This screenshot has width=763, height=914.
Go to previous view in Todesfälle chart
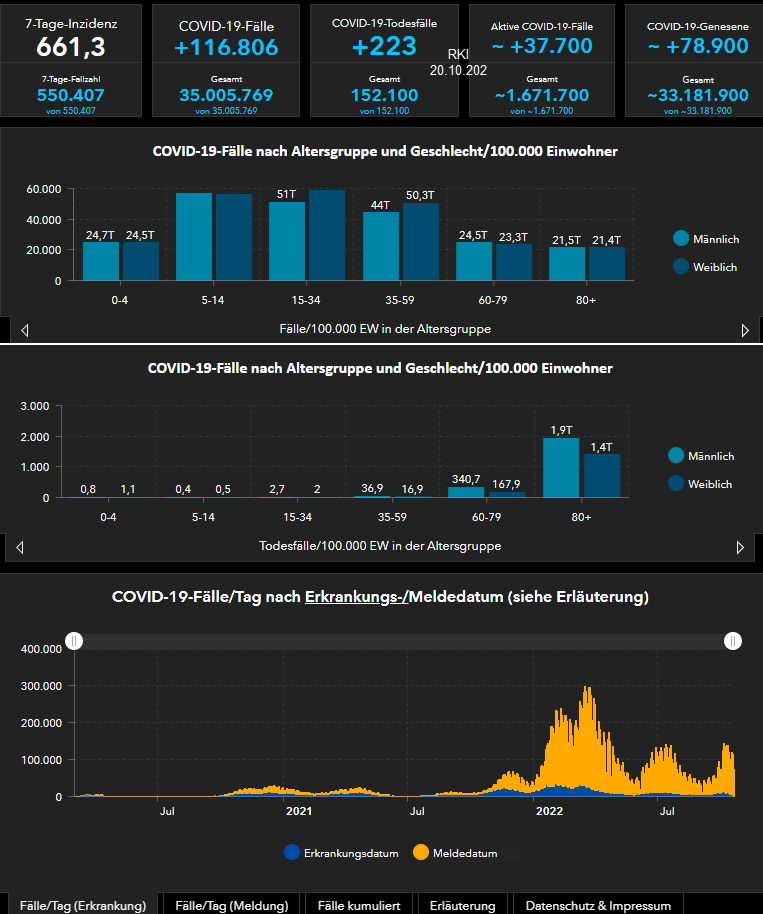click(x=20, y=547)
